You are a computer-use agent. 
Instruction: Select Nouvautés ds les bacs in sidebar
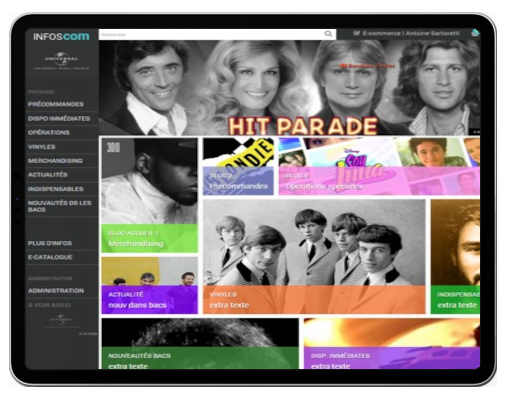click(59, 206)
